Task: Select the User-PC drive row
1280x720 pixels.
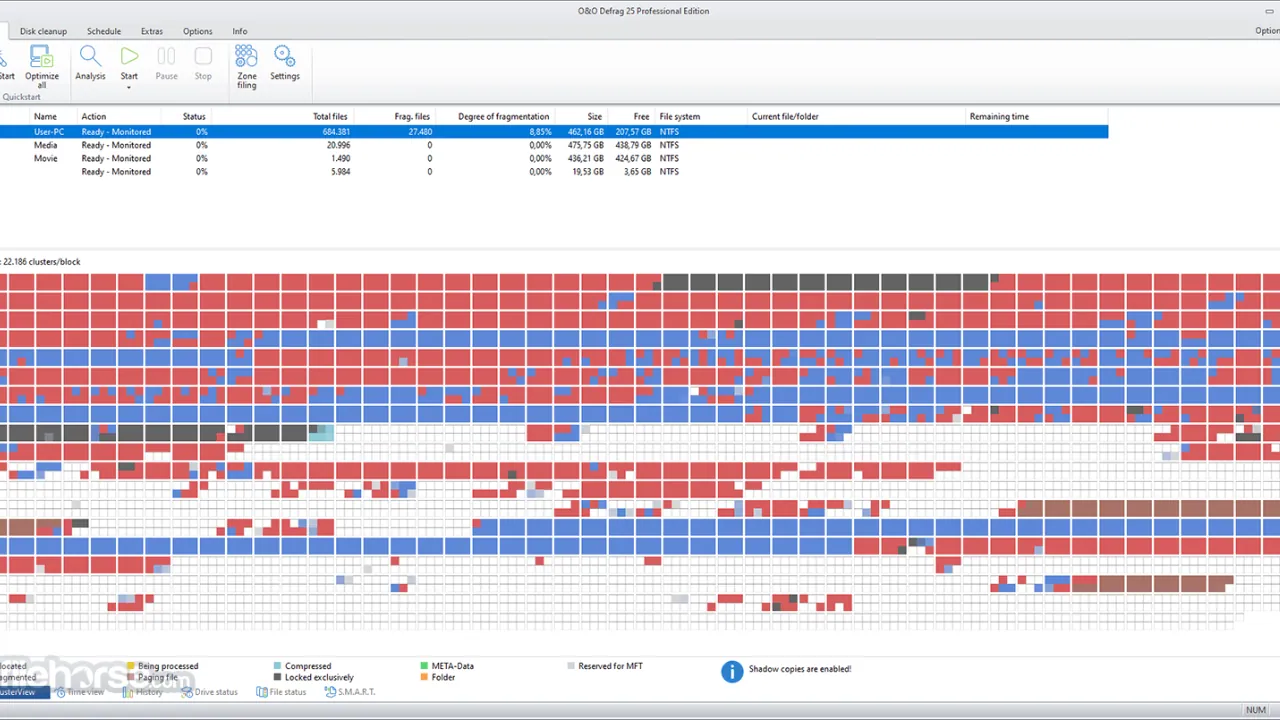Action: (x=554, y=131)
